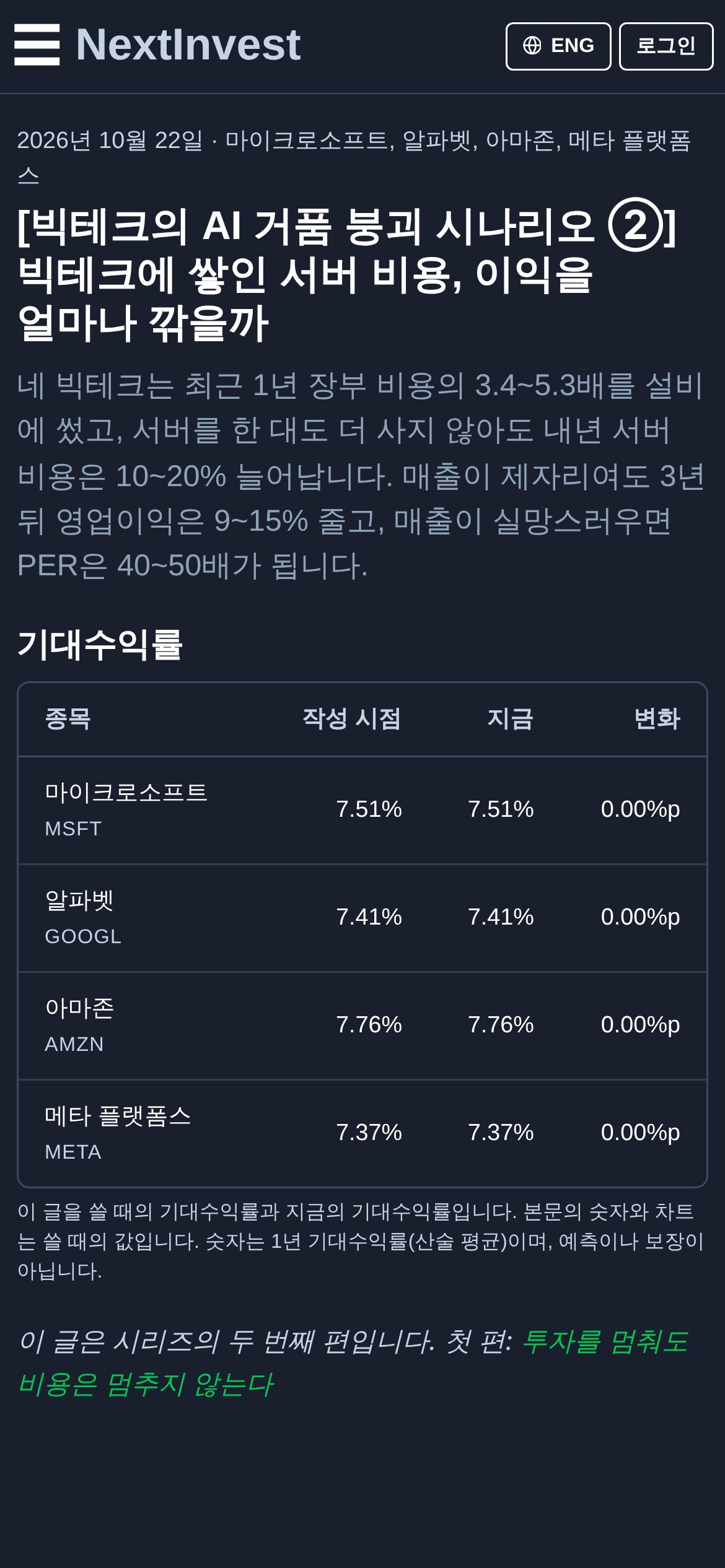Open first part link 투자를 멈춰도

pos(353,1362)
